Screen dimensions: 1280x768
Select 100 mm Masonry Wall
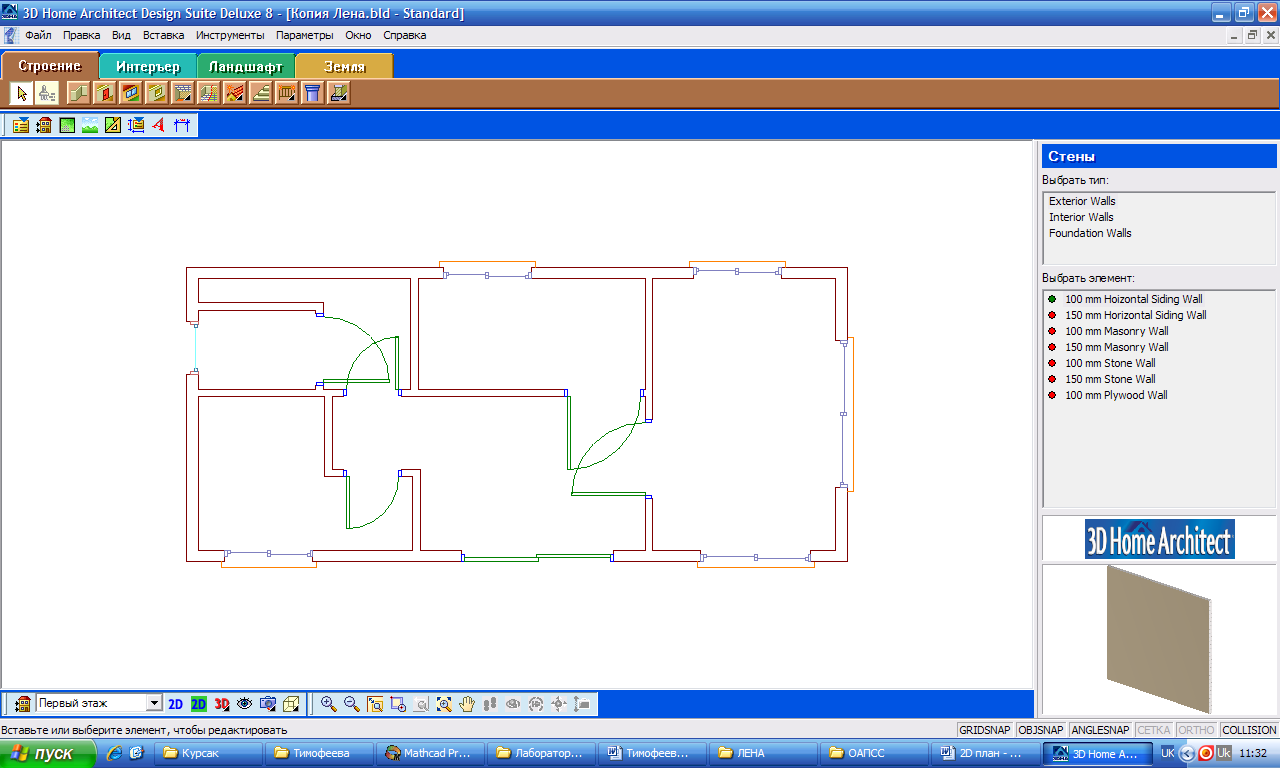click(1116, 331)
